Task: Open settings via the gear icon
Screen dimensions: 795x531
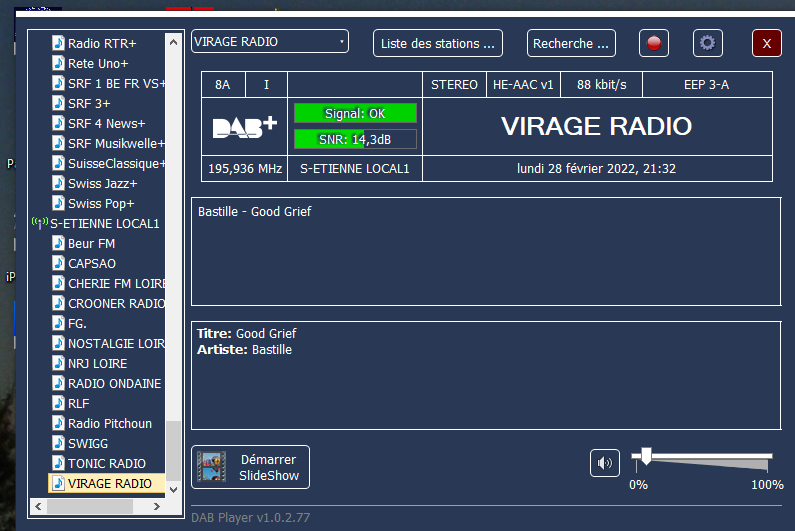Action: [x=707, y=43]
